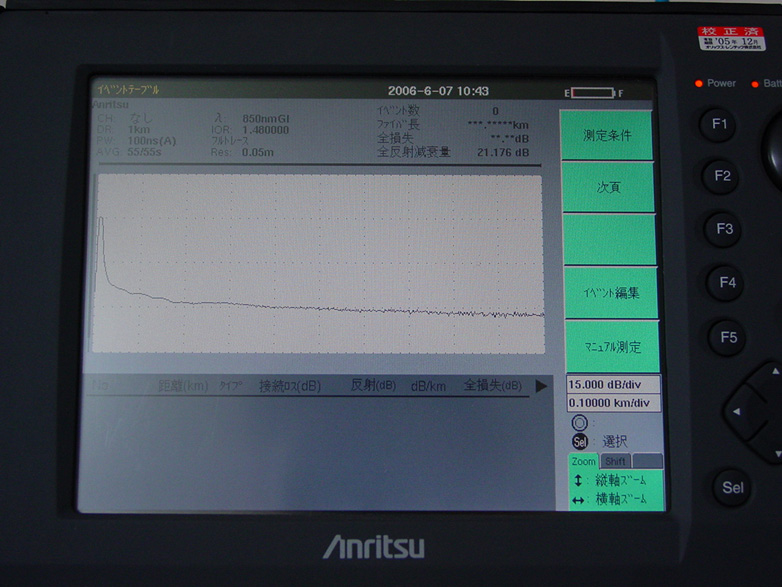The width and height of the screenshot is (782, 587).
Task: Click the horizontal 横軸ズーム arrow icon
Action: pyautogui.click(x=578, y=500)
